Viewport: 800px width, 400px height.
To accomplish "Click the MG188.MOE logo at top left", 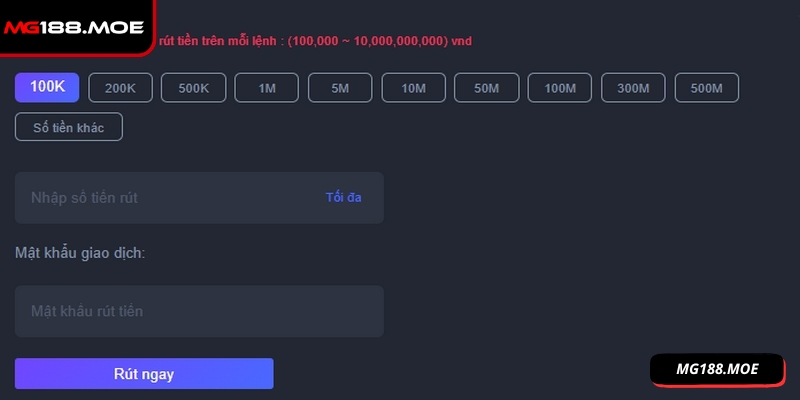I will (73, 27).
